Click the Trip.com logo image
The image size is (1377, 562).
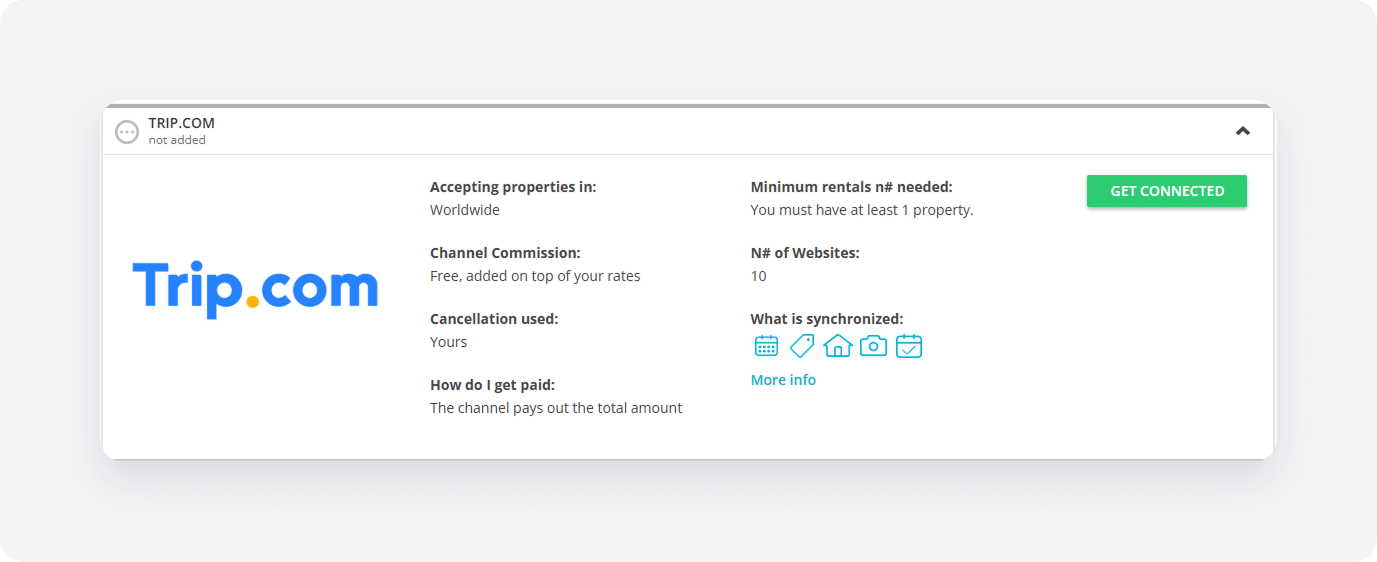click(x=256, y=289)
